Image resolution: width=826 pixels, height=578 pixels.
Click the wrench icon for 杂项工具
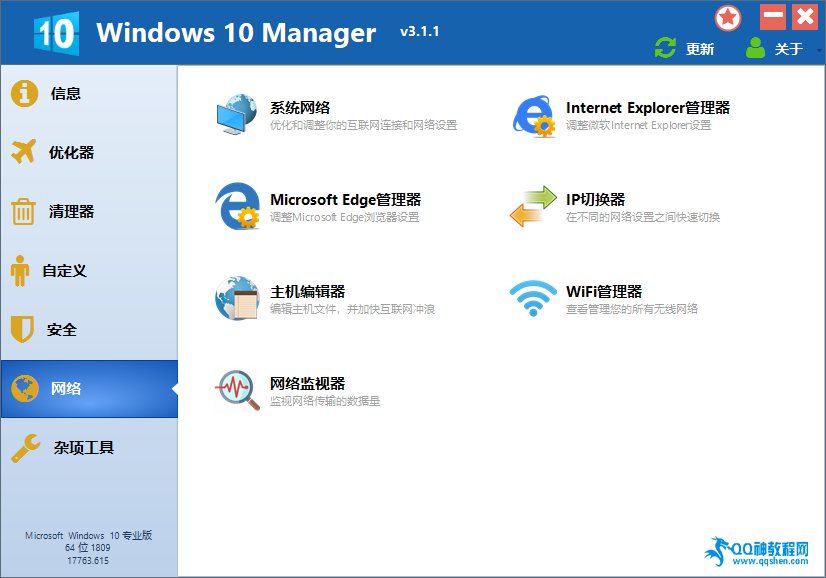(x=26, y=448)
